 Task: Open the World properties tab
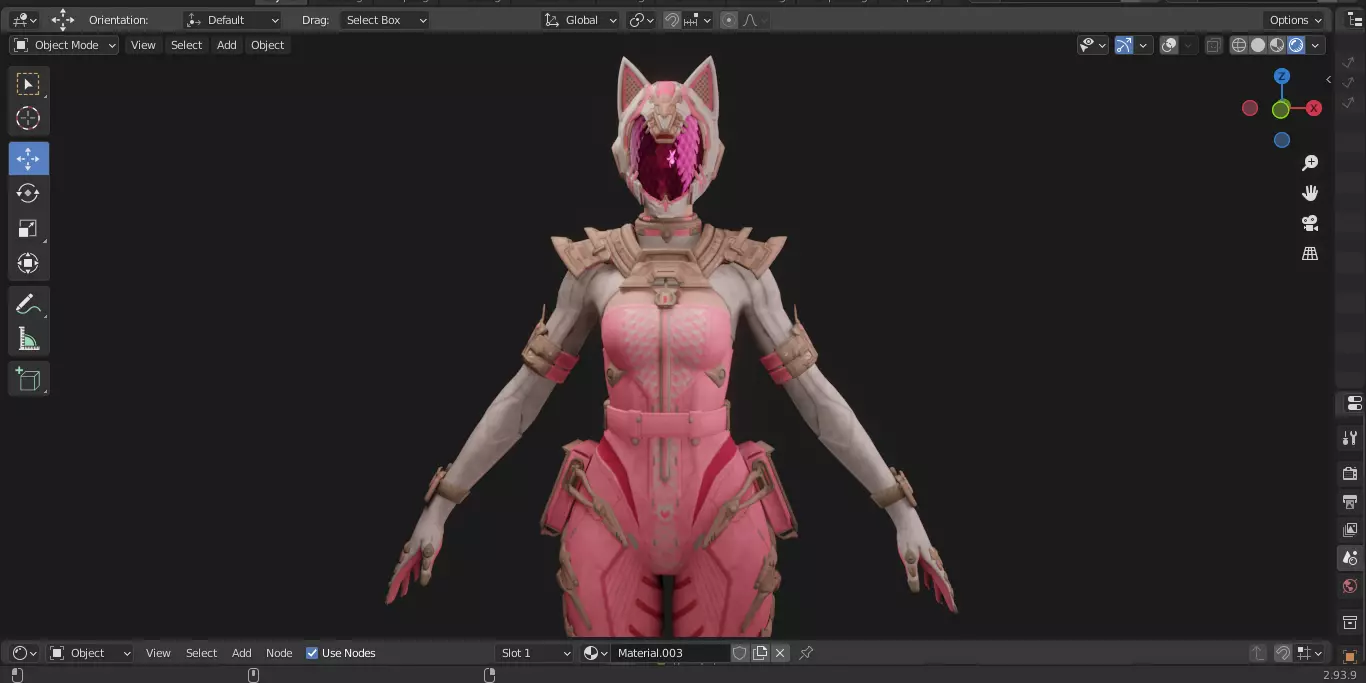pyautogui.click(x=1350, y=586)
